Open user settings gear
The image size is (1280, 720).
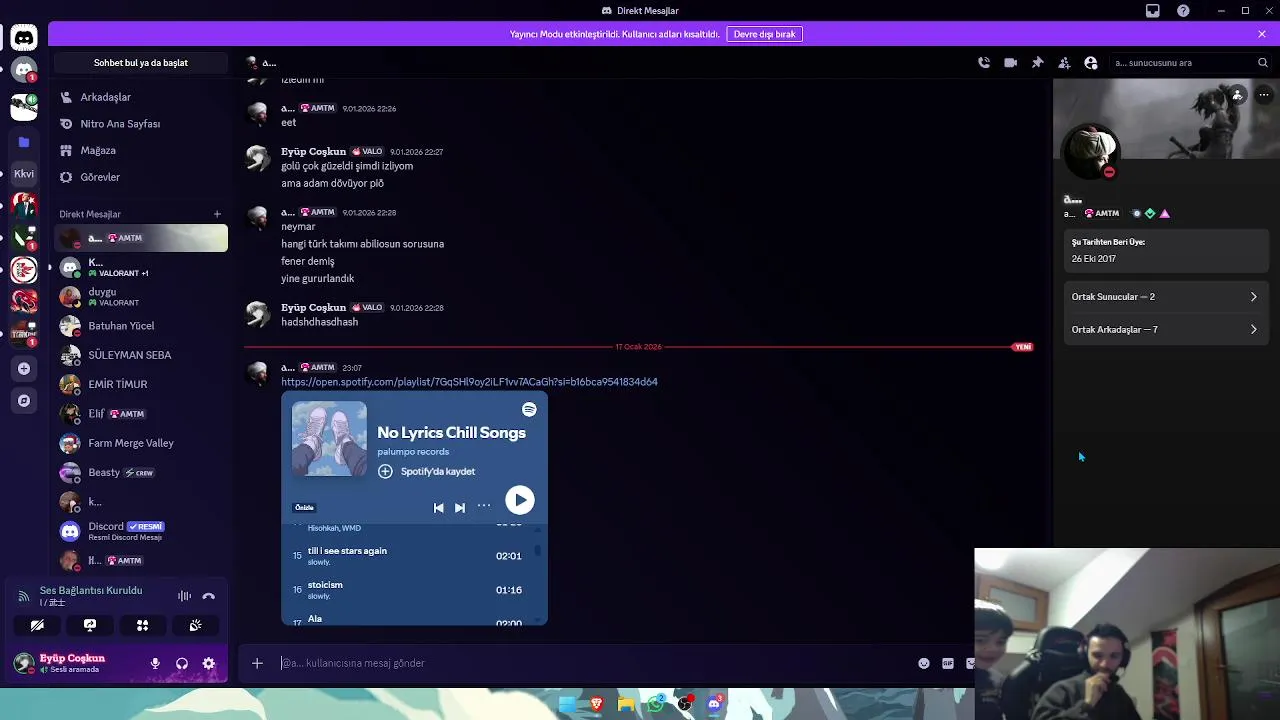pyautogui.click(x=209, y=663)
